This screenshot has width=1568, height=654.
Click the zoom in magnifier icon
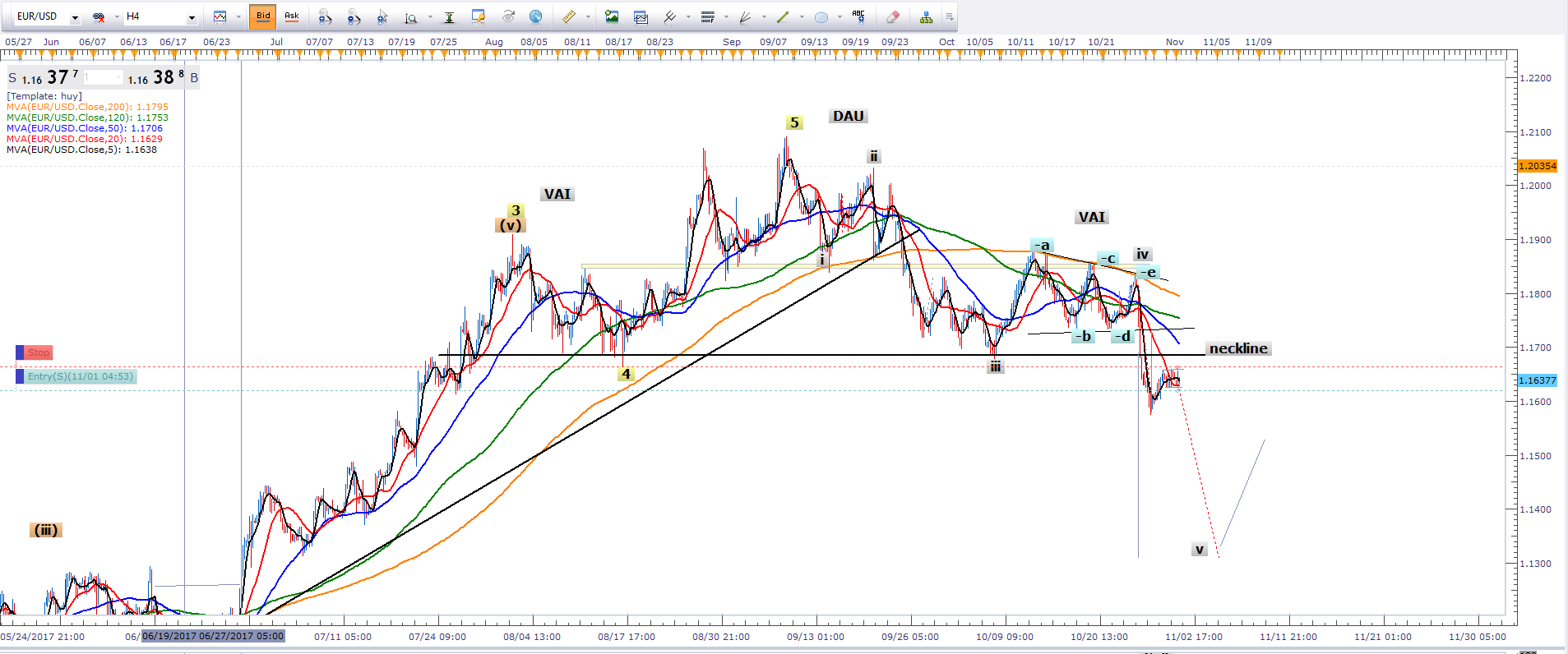[x=325, y=16]
